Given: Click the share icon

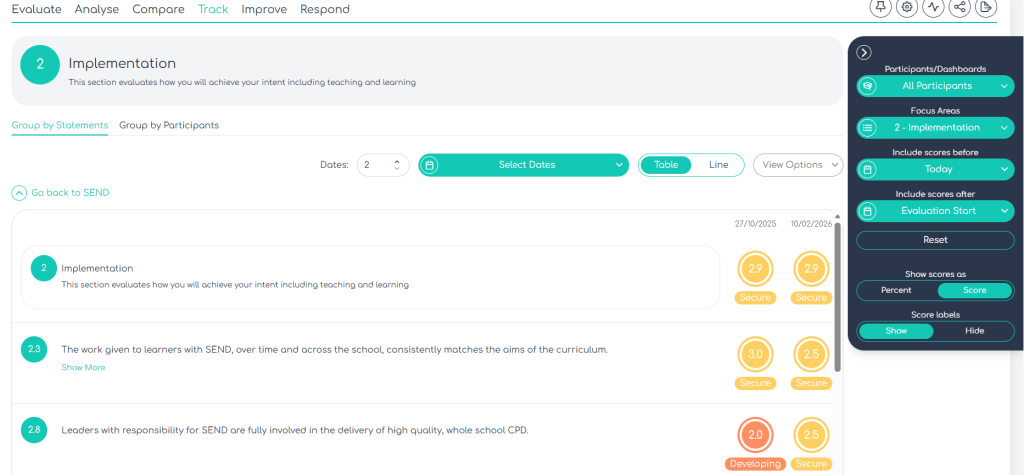Looking at the screenshot, I should coord(959,7).
